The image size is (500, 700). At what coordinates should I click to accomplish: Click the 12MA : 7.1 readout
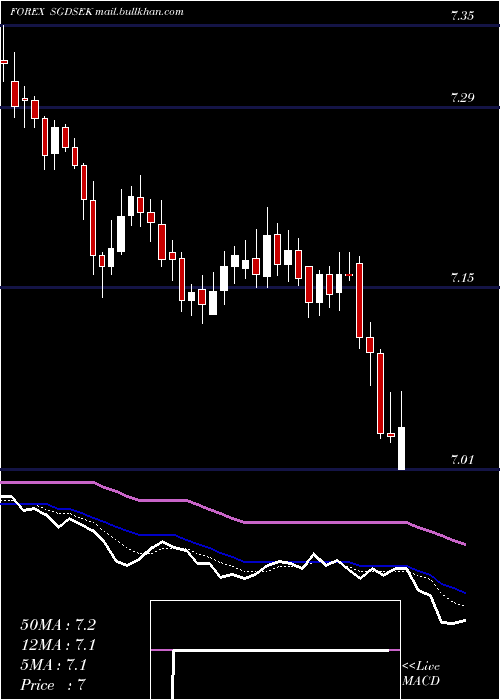click(58, 645)
